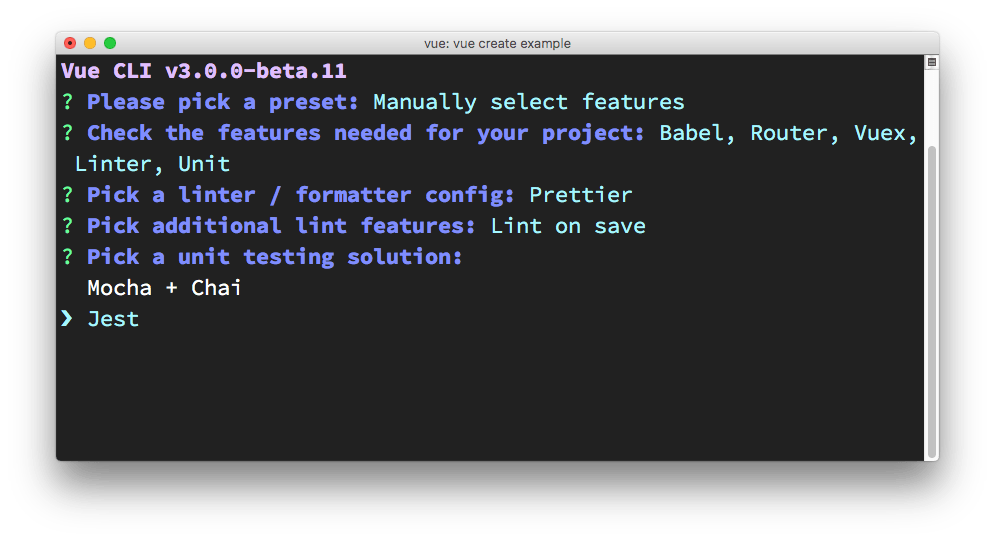Screen dimensions: 995x541
Task: Click the question mark before unit testing prompt
Action: [67, 257]
